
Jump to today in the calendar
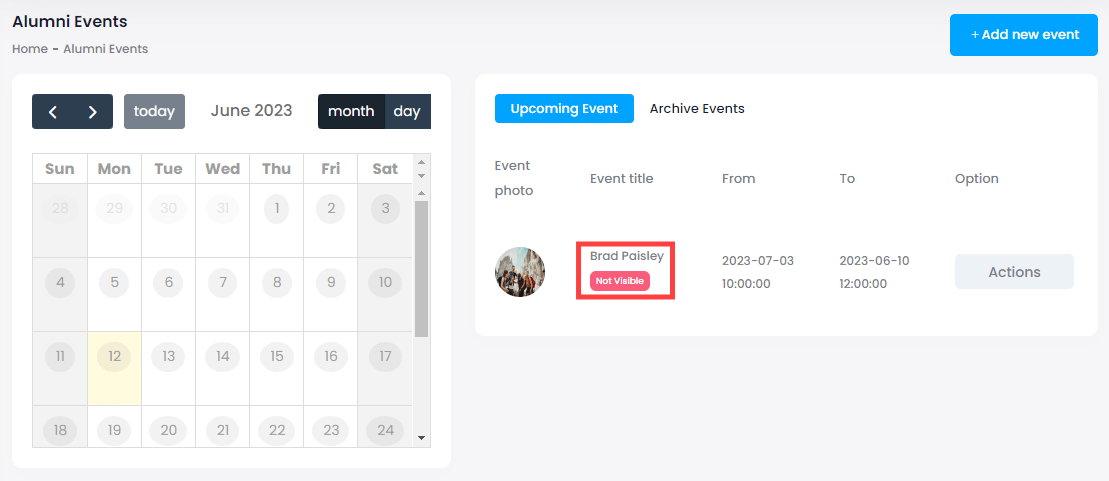[154, 112]
